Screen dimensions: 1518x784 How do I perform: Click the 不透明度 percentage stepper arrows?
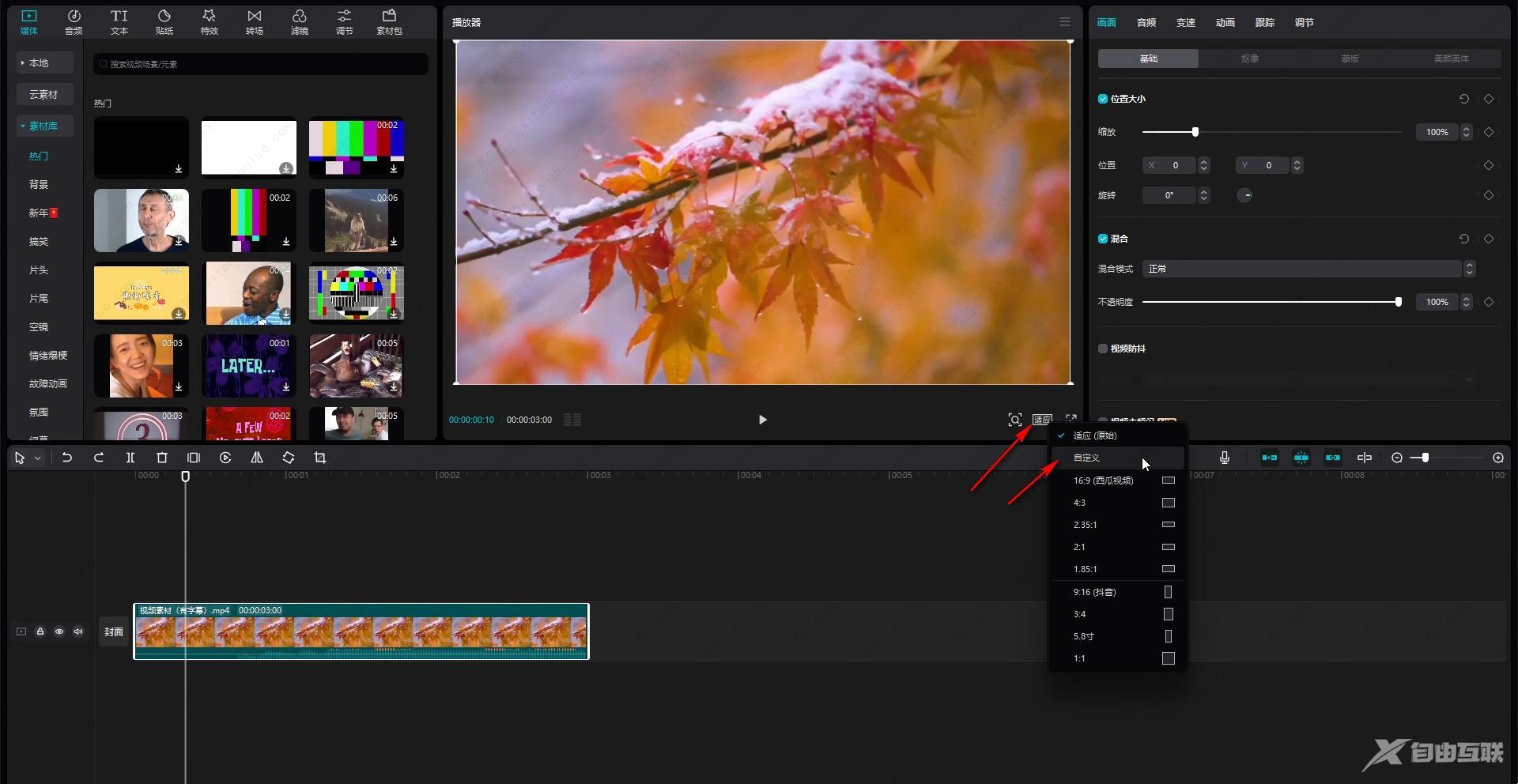click(1467, 302)
